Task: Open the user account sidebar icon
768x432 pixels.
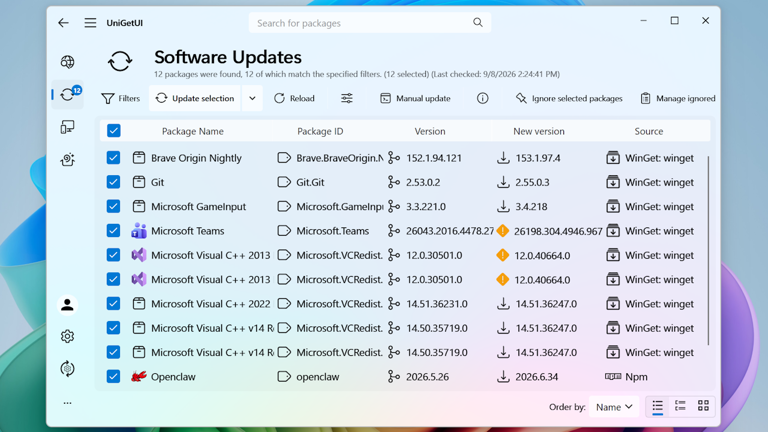Action: pyautogui.click(x=68, y=305)
